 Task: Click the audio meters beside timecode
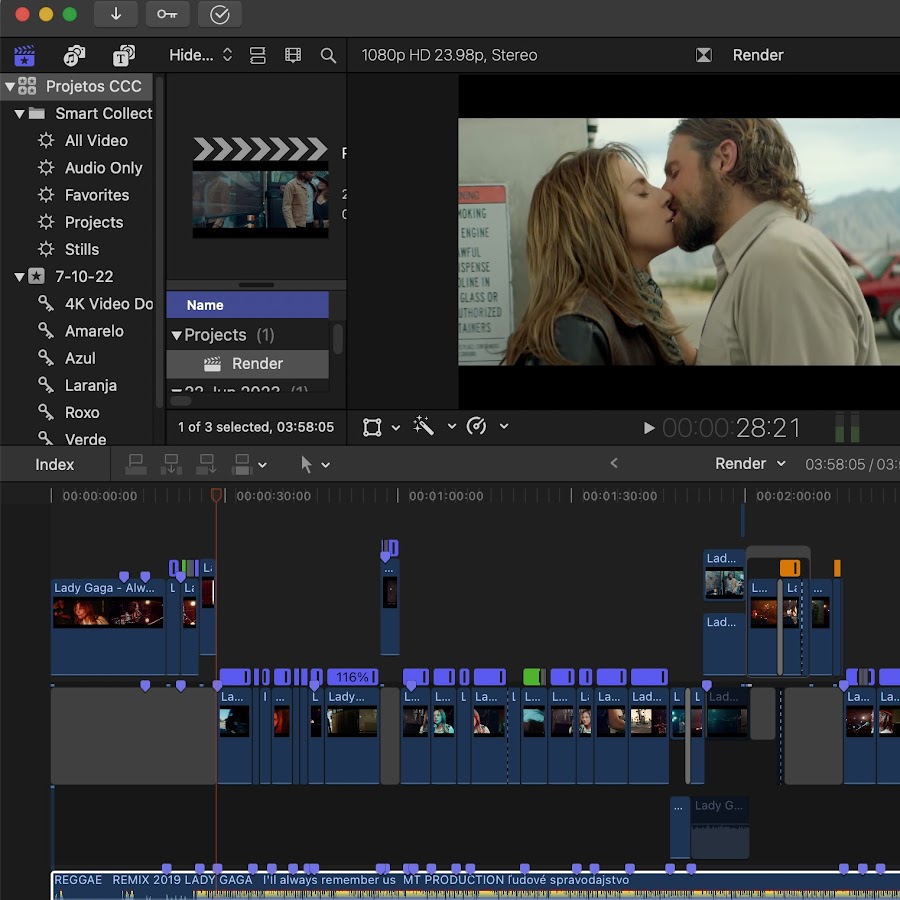pyautogui.click(x=847, y=427)
